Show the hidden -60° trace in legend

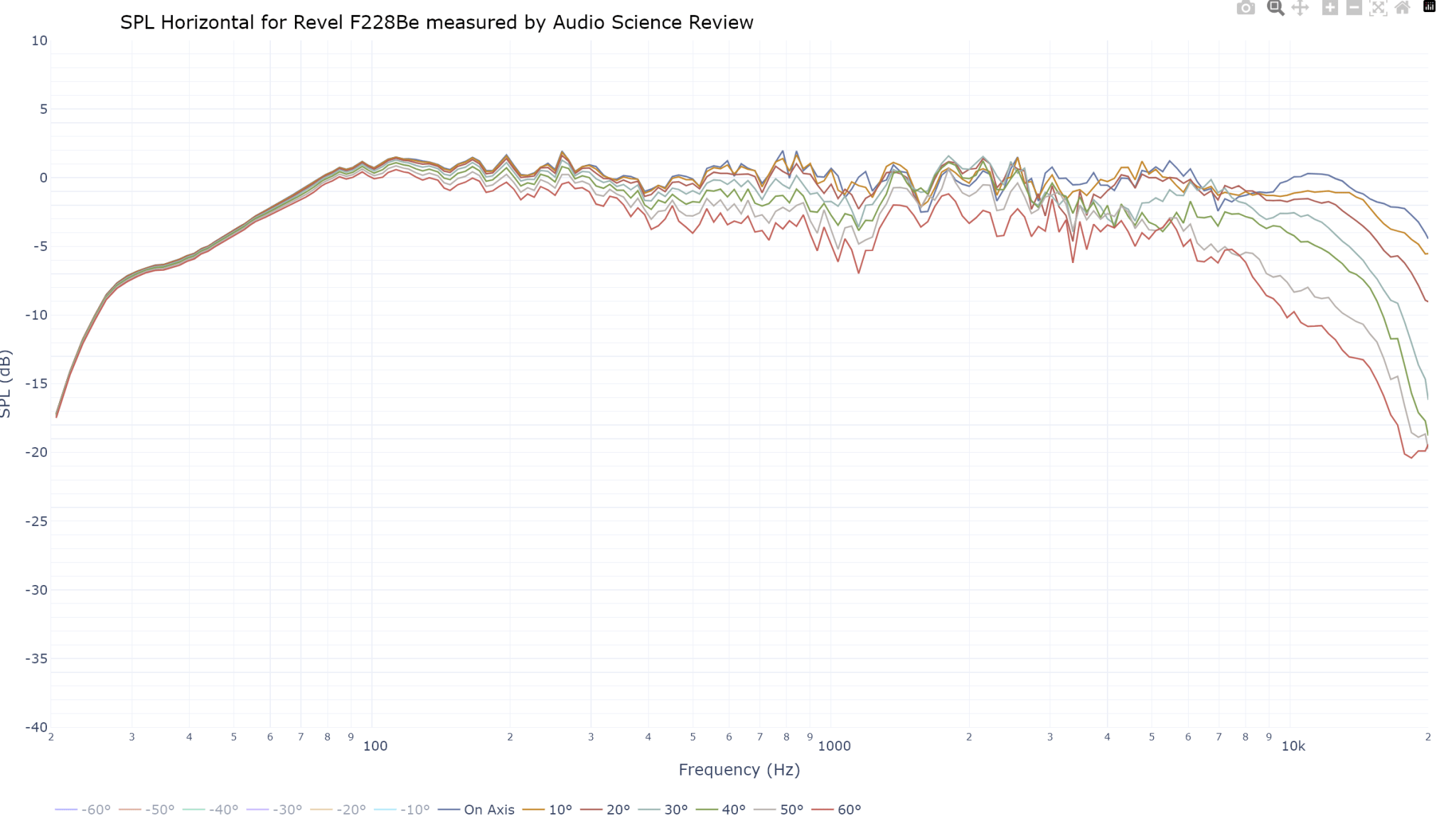(x=82, y=810)
